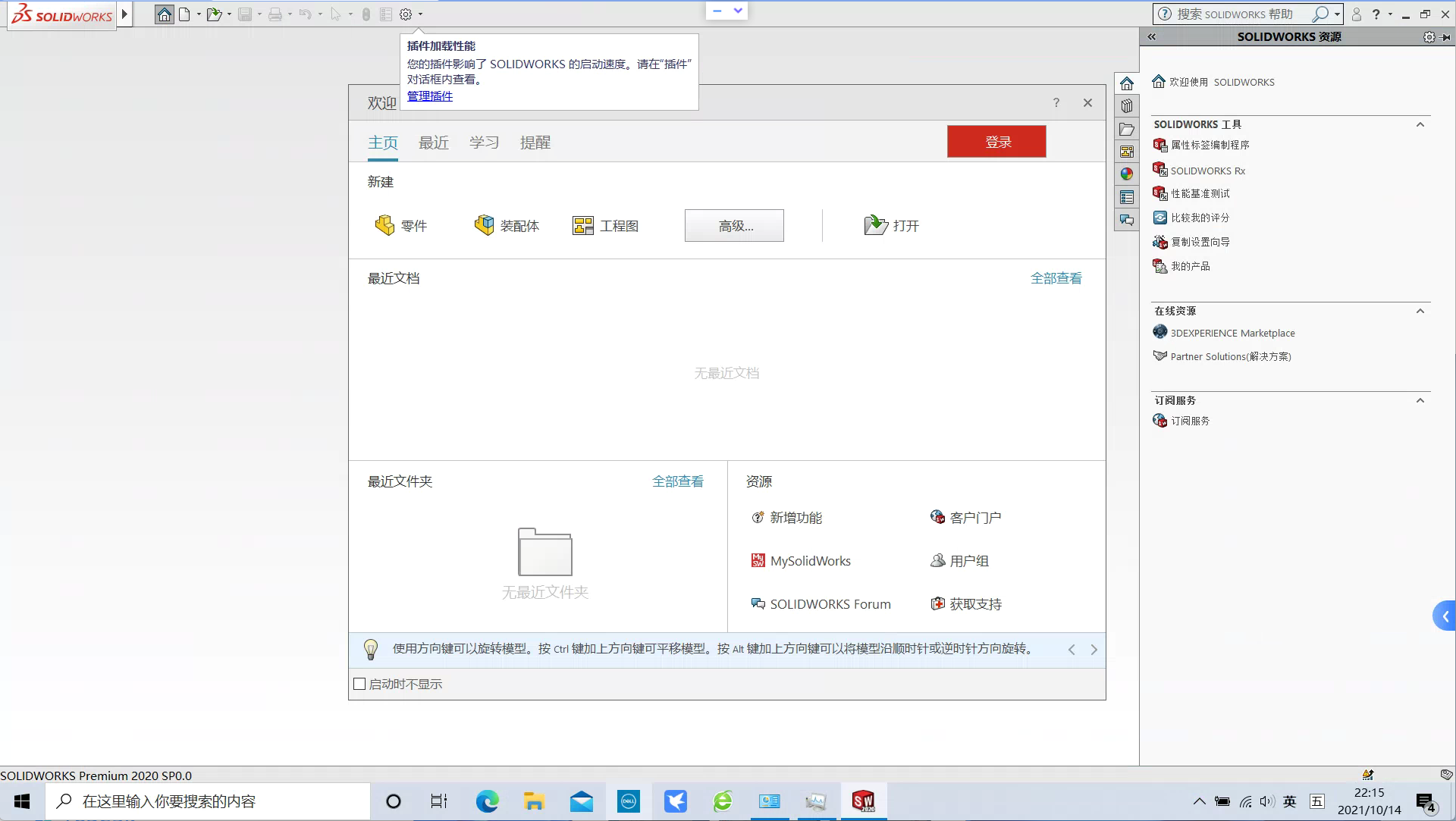Collapse the 订阅服务 section

click(1420, 400)
